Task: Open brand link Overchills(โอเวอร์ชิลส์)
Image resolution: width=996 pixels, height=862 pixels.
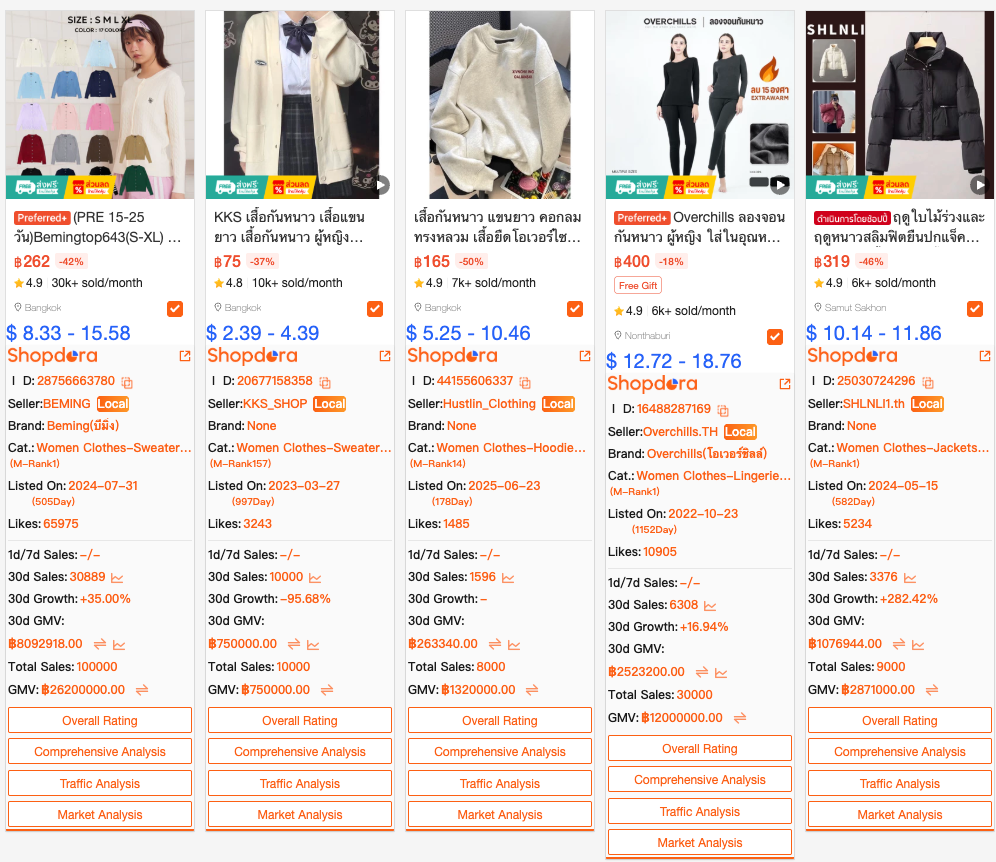Action: click(706, 454)
